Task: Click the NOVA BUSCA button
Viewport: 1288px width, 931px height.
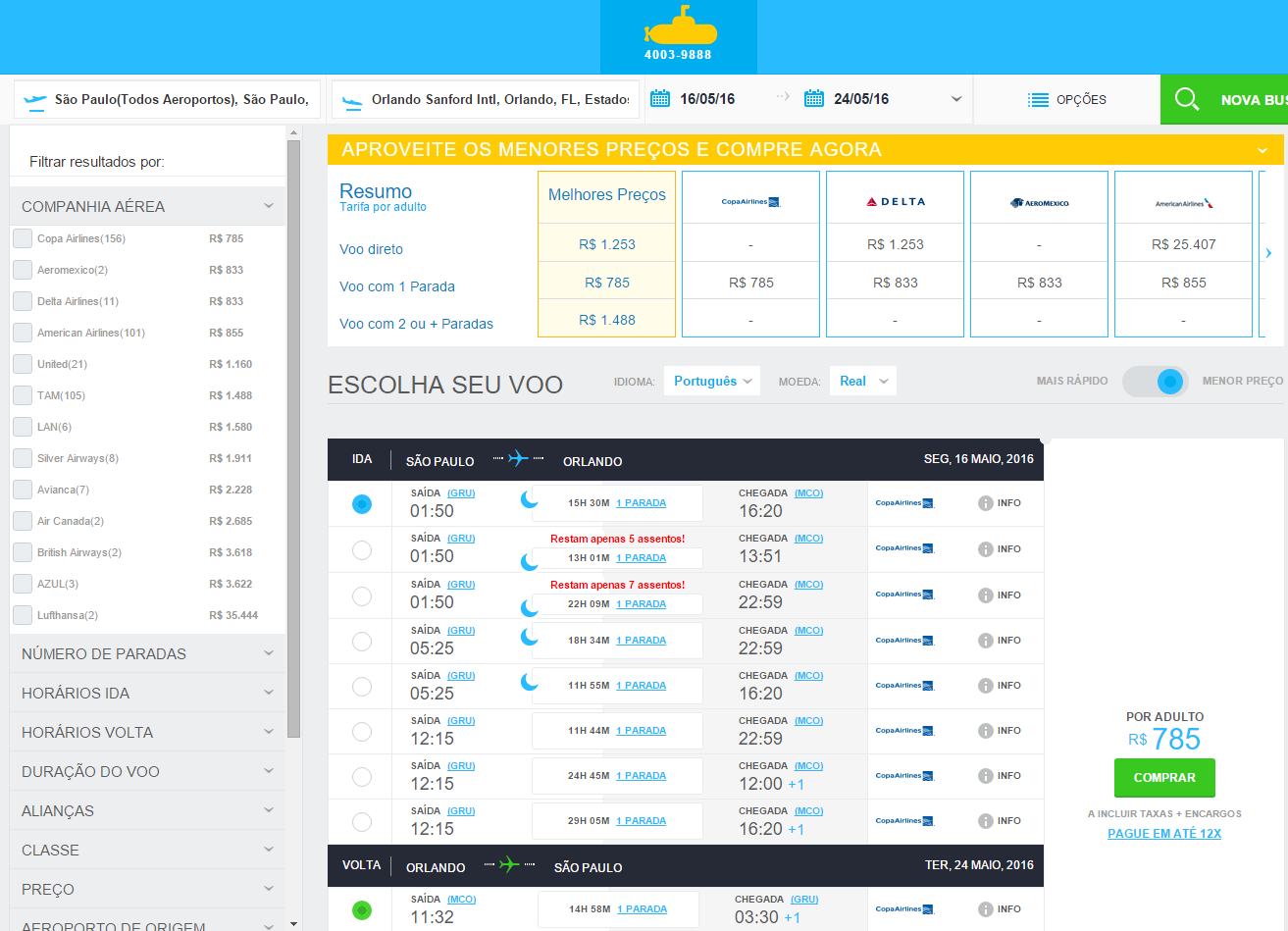Action: click(x=1224, y=99)
